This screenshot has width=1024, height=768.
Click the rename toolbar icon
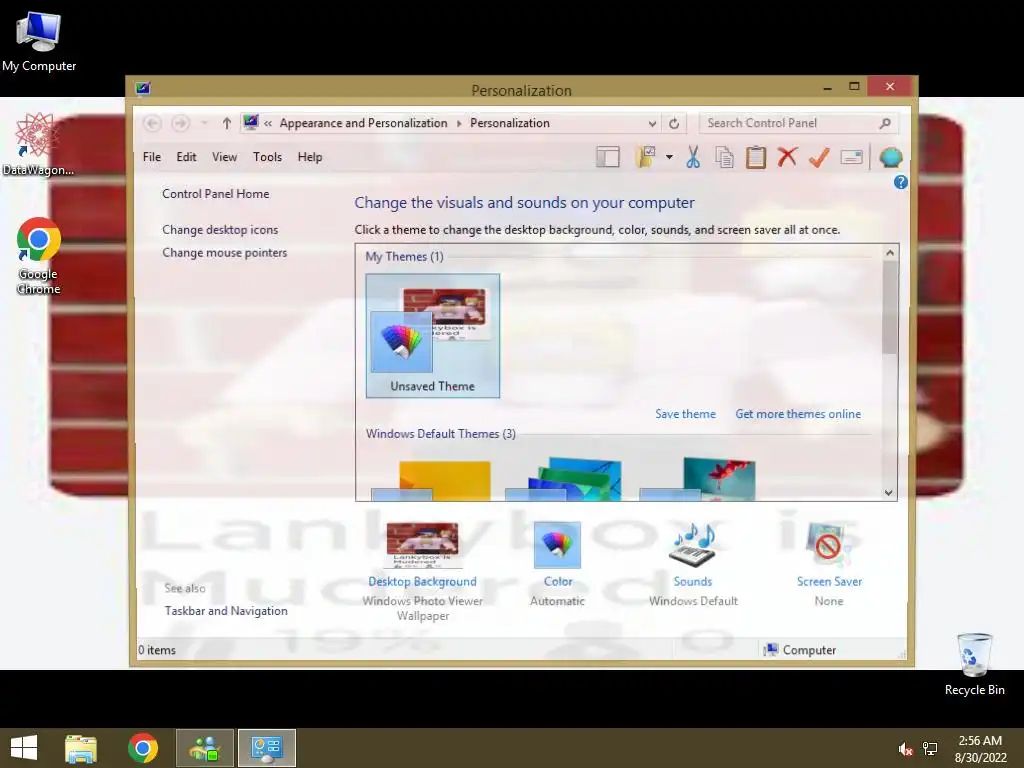pos(851,157)
